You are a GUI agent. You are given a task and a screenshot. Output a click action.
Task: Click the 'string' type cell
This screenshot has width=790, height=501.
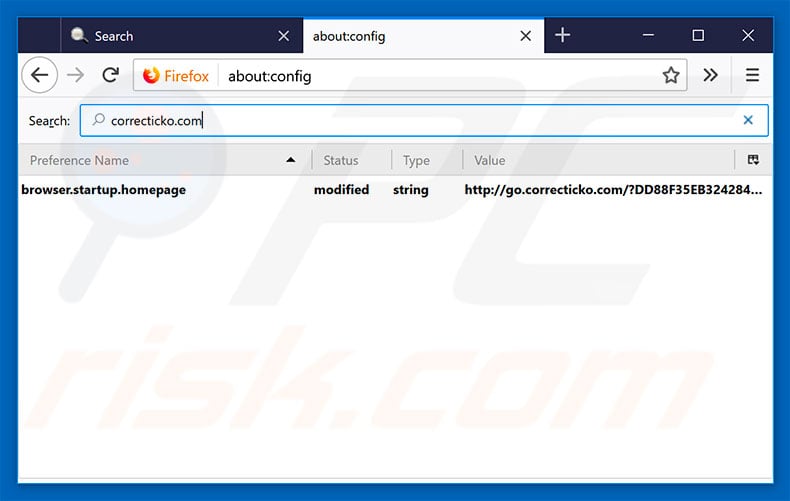[411, 190]
